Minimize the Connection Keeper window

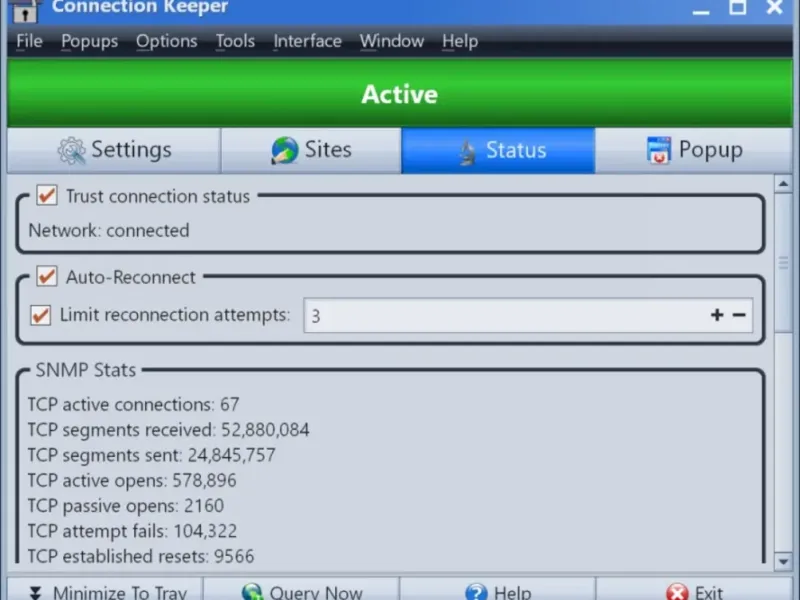click(x=701, y=10)
